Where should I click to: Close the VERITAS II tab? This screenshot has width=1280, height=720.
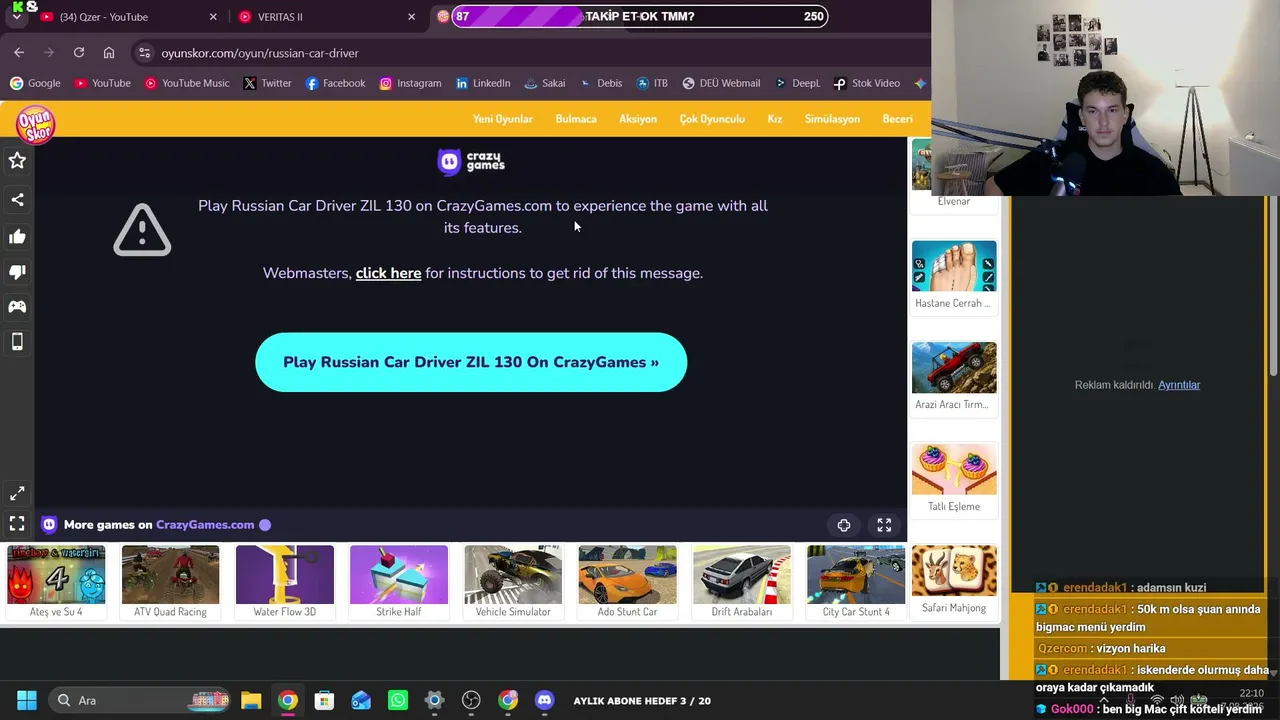[411, 17]
